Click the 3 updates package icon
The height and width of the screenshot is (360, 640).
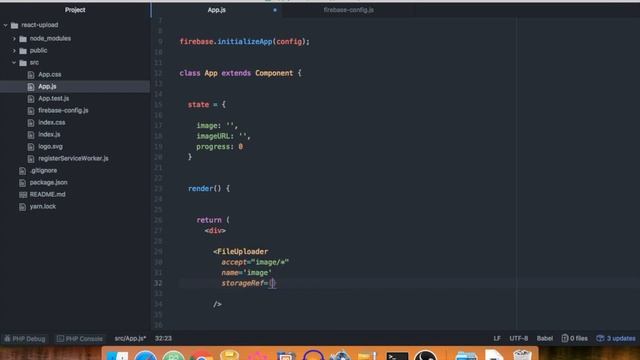pyautogui.click(x=600, y=338)
